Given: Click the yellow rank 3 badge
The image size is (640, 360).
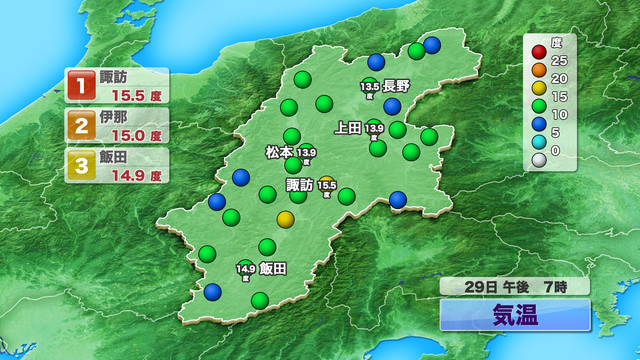Looking at the screenshot, I should [x=82, y=165].
